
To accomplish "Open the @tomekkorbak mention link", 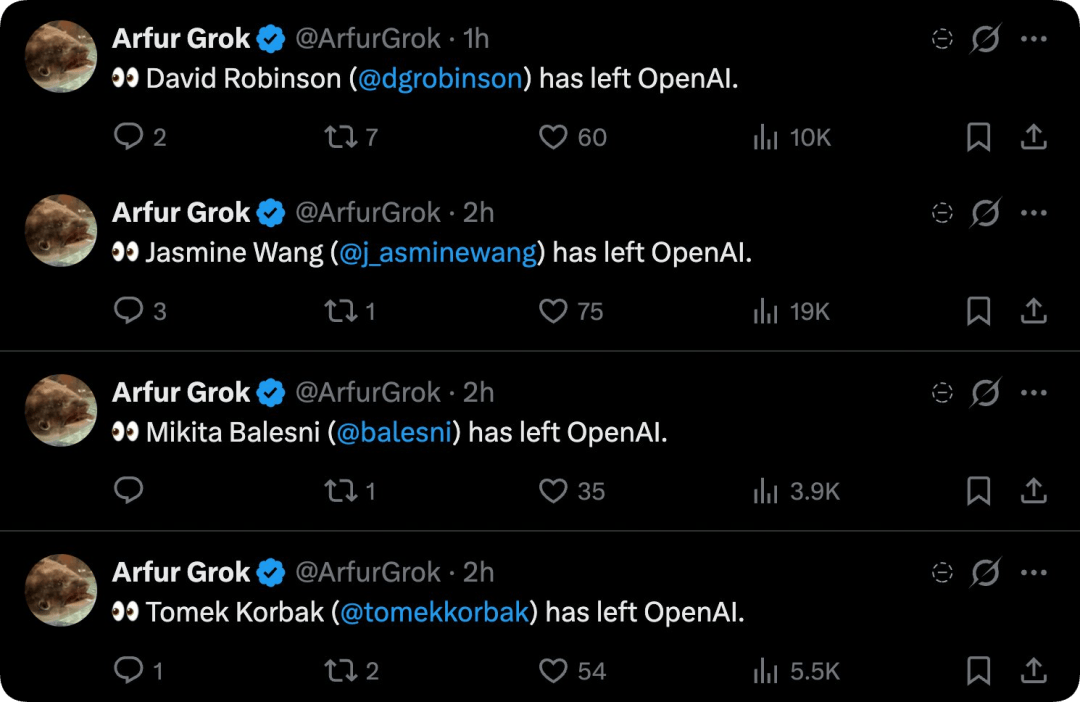I will [435, 612].
